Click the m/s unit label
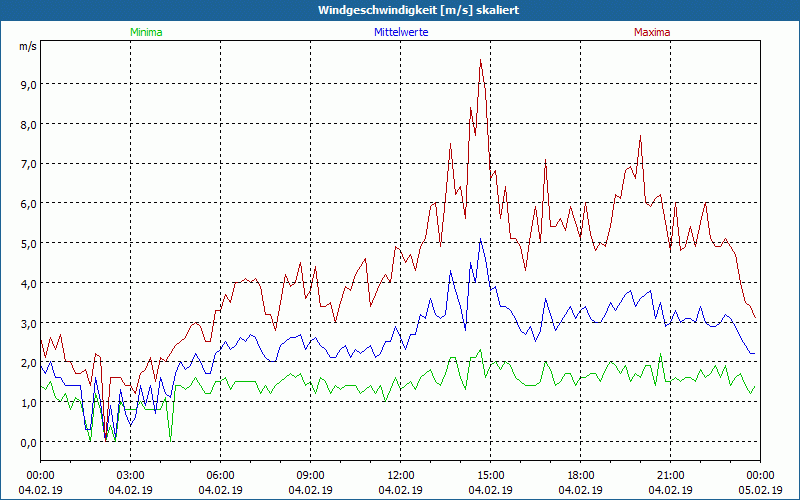Viewport: 800px width, 500px height. [28, 47]
